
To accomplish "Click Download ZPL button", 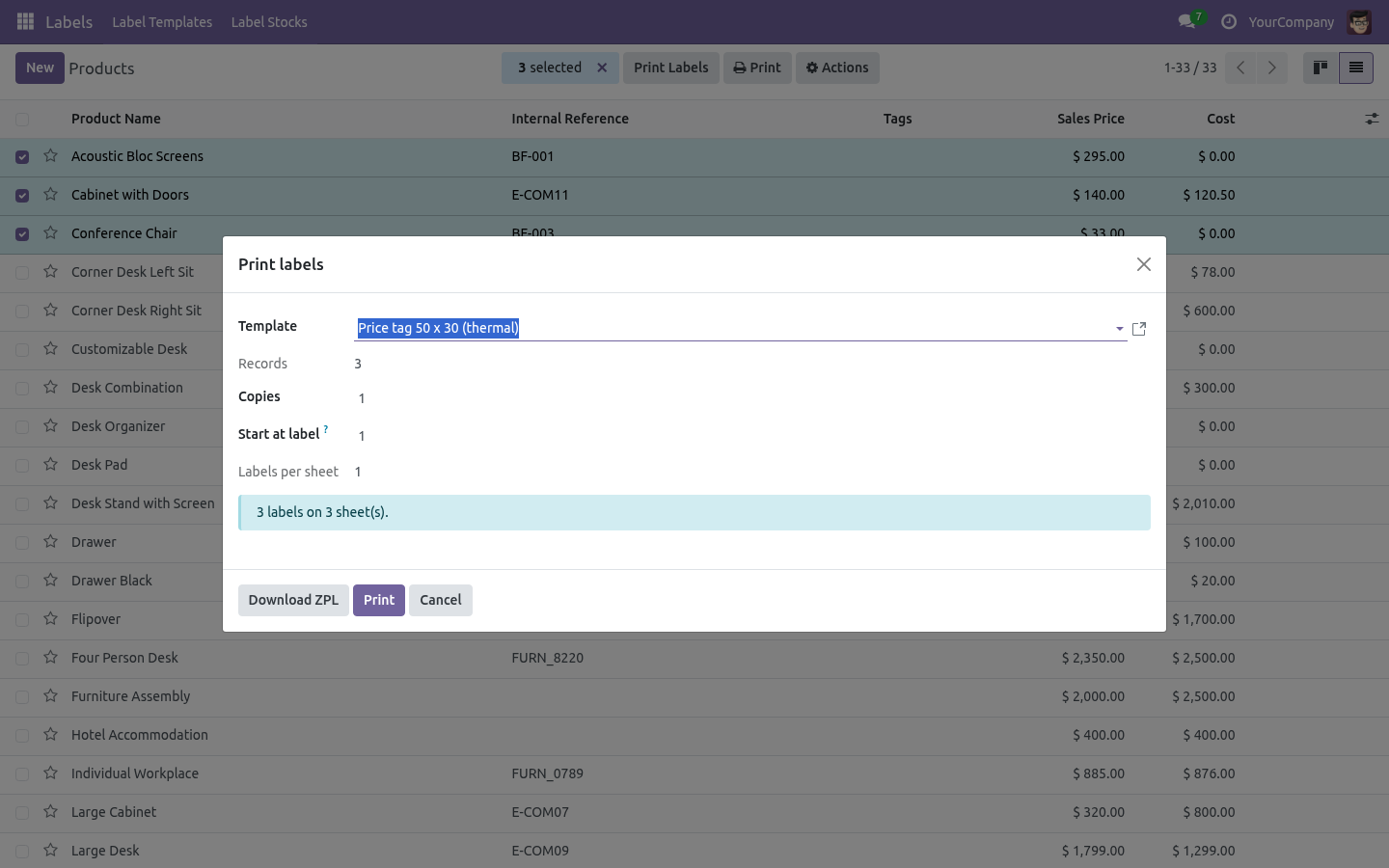I will [x=293, y=600].
